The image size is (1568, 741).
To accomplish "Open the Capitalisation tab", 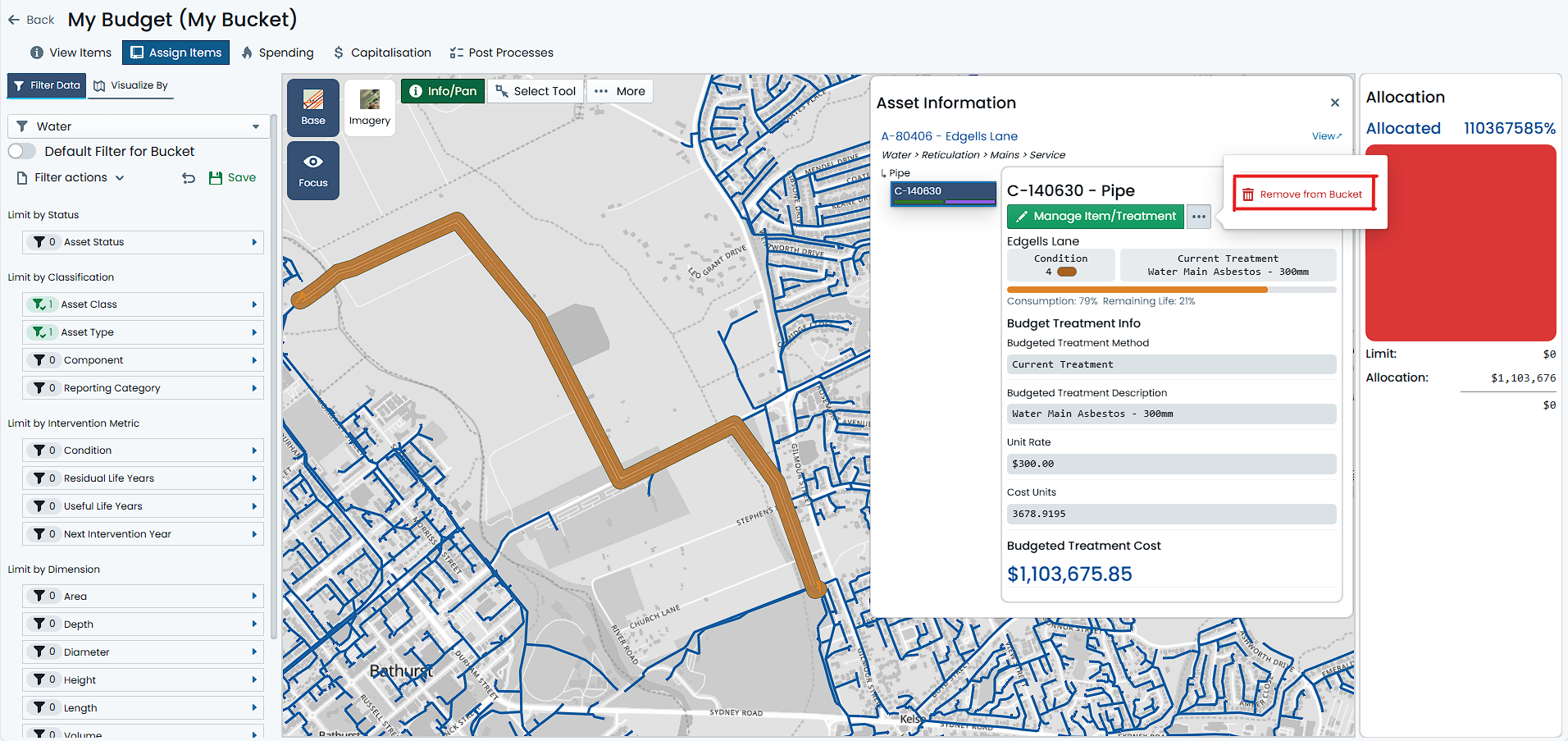I will [x=382, y=53].
